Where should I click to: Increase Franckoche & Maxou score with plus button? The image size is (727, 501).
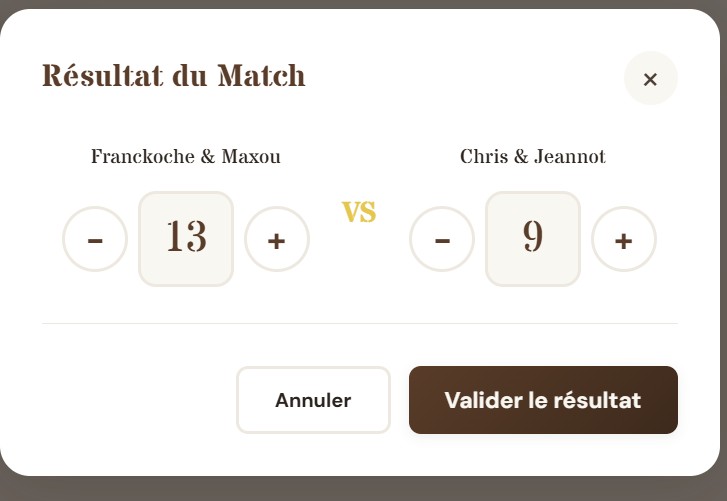[277, 239]
